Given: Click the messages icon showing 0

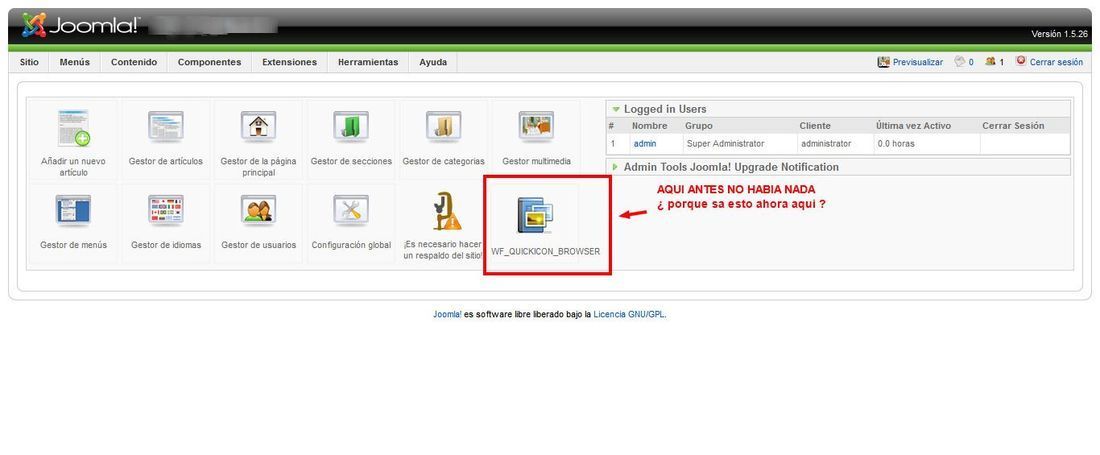Looking at the screenshot, I should 959,62.
